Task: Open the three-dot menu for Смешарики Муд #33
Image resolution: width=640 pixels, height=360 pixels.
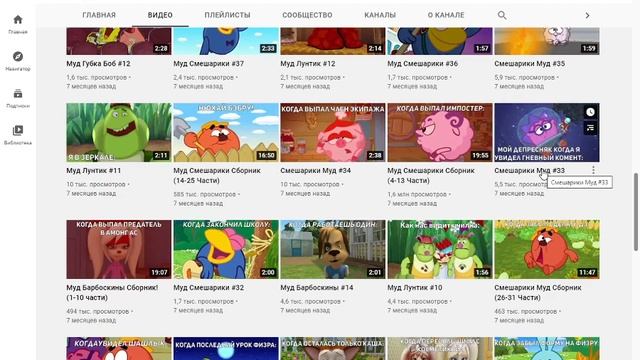Action: (x=593, y=170)
